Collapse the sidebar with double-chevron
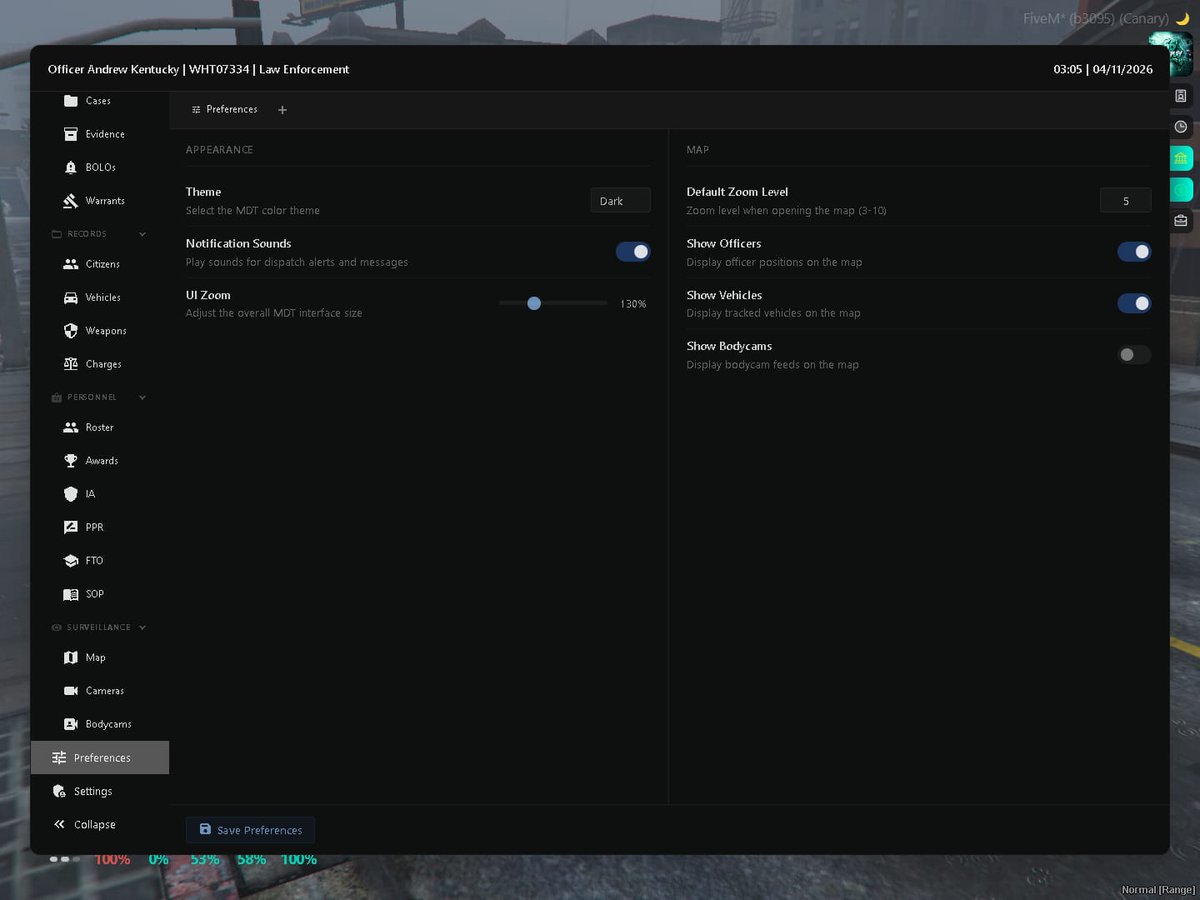1200x900 pixels. click(59, 825)
